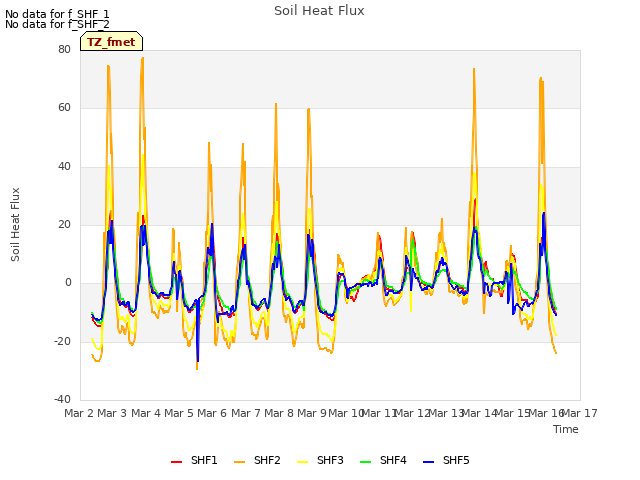This screenshot has height=480, width=640.
Task: Click the -20 y-axis tick label
Action: point(62,341)
